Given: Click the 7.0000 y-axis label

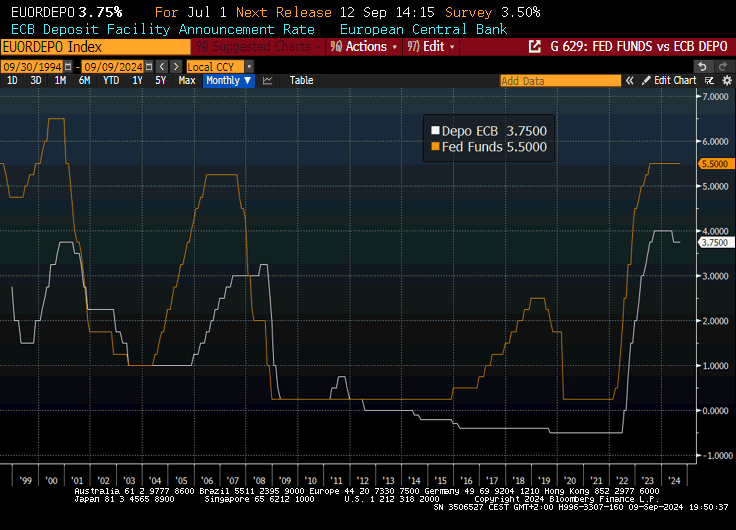Looking at the screenshot, I should (715, 97).
